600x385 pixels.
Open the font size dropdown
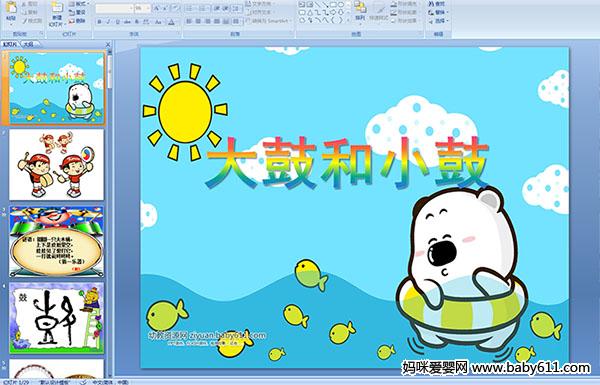point(142,8)
